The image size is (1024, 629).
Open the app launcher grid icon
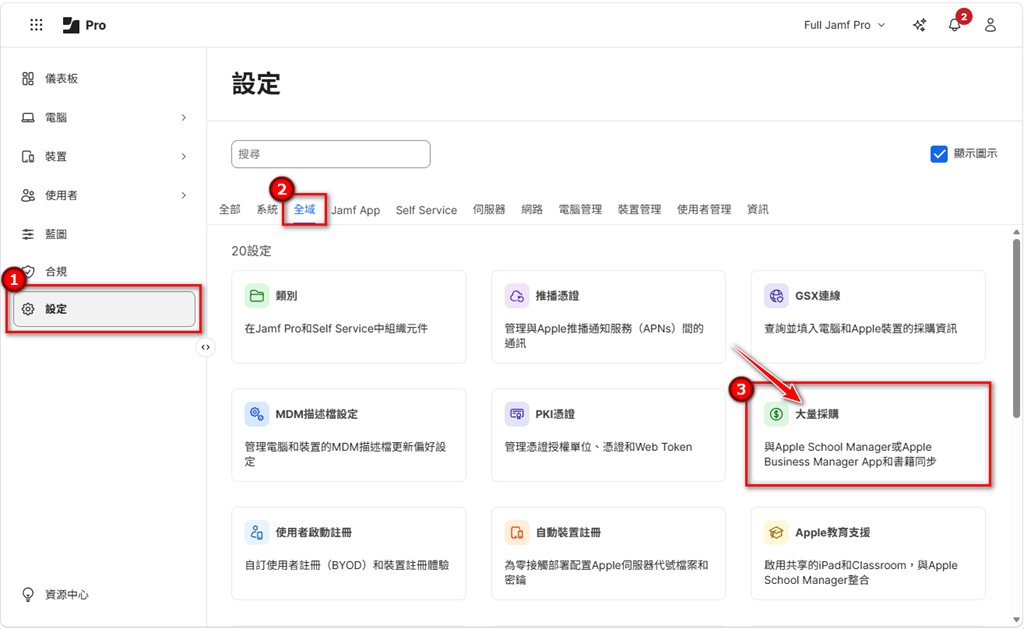pyautogui.click(x=36, y=25)
